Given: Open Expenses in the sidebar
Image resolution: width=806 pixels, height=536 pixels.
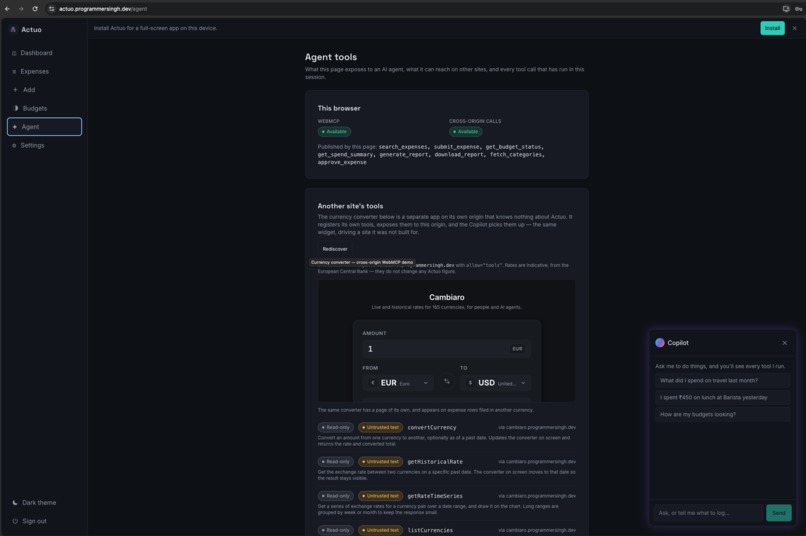Looking at the screenshot, I should click(x=44, y=71).
